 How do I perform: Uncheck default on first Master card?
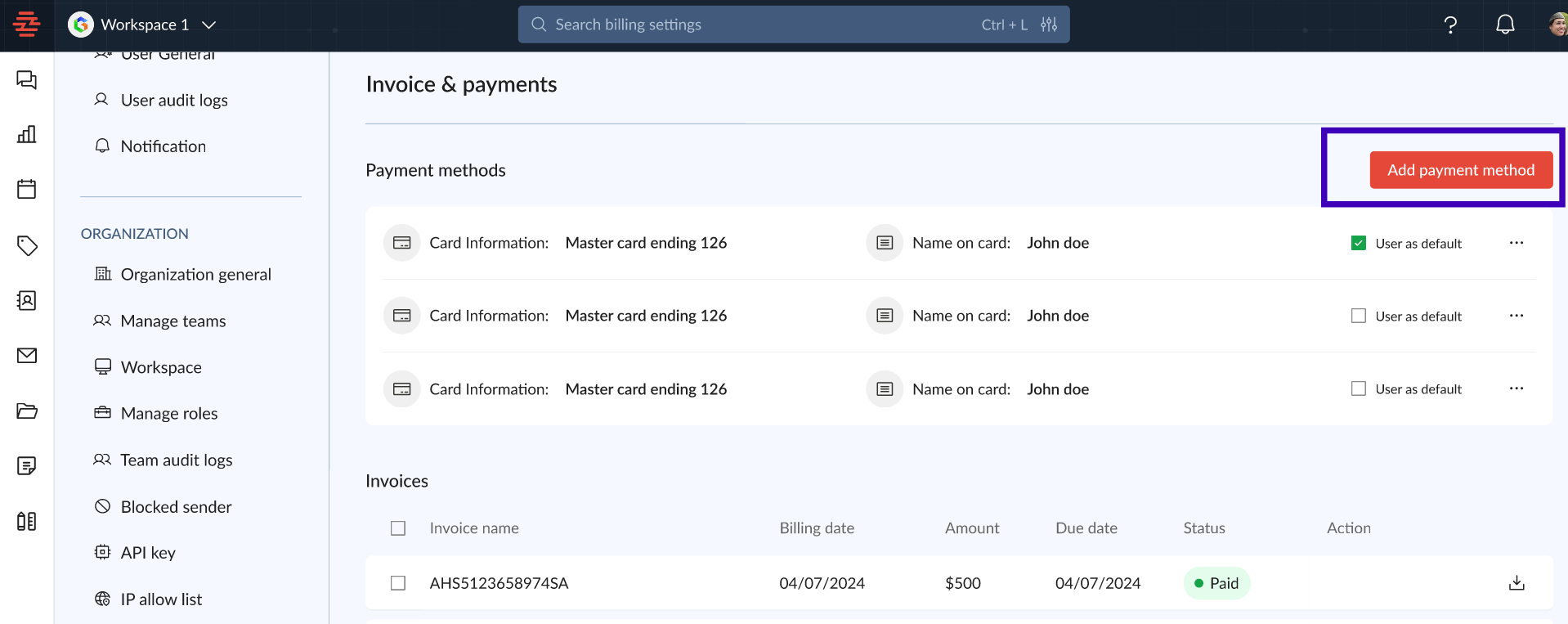point(1359,243)
